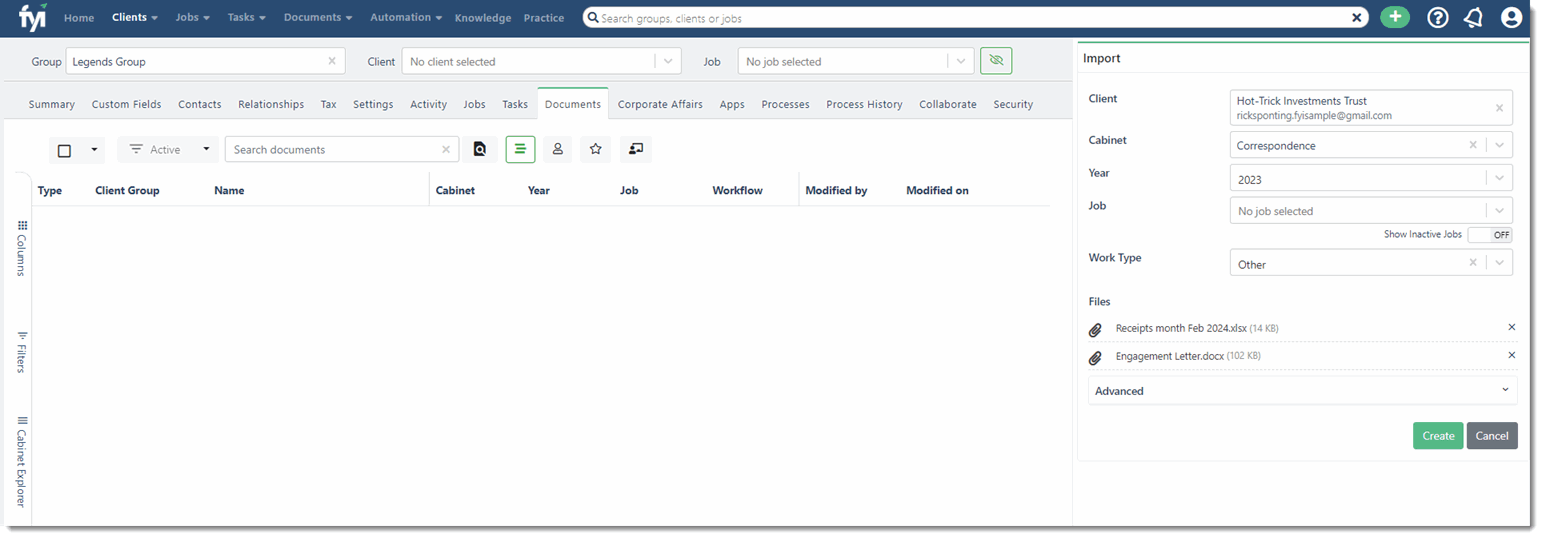Viewport: 1542px width, 538px height.
Task: Toggle the green hidden eye button
Action: [x=995, y=61]
